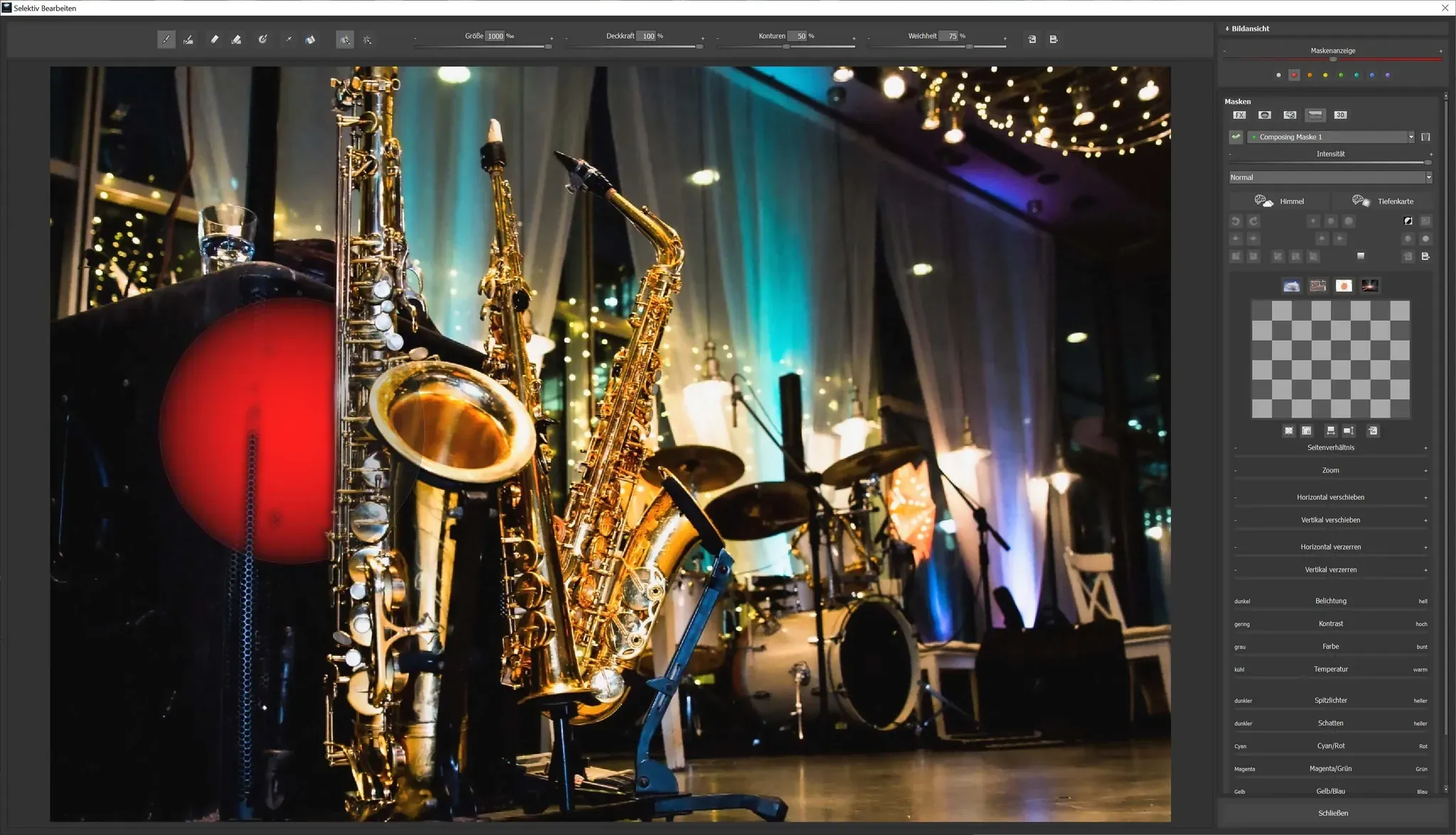Click the save brush settings icon in toolbar
Viewport: 1456px width, 835px height.
pos(1054,40)
